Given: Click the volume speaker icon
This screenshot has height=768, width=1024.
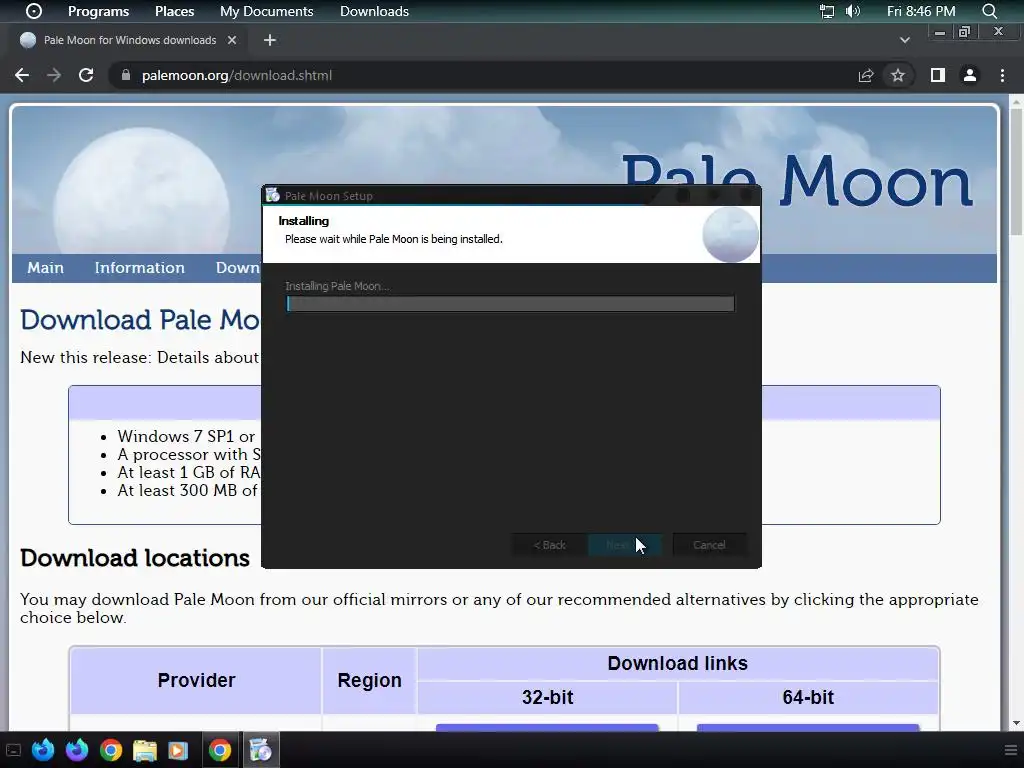Looking at the screenshot, I should coord(852,11).
